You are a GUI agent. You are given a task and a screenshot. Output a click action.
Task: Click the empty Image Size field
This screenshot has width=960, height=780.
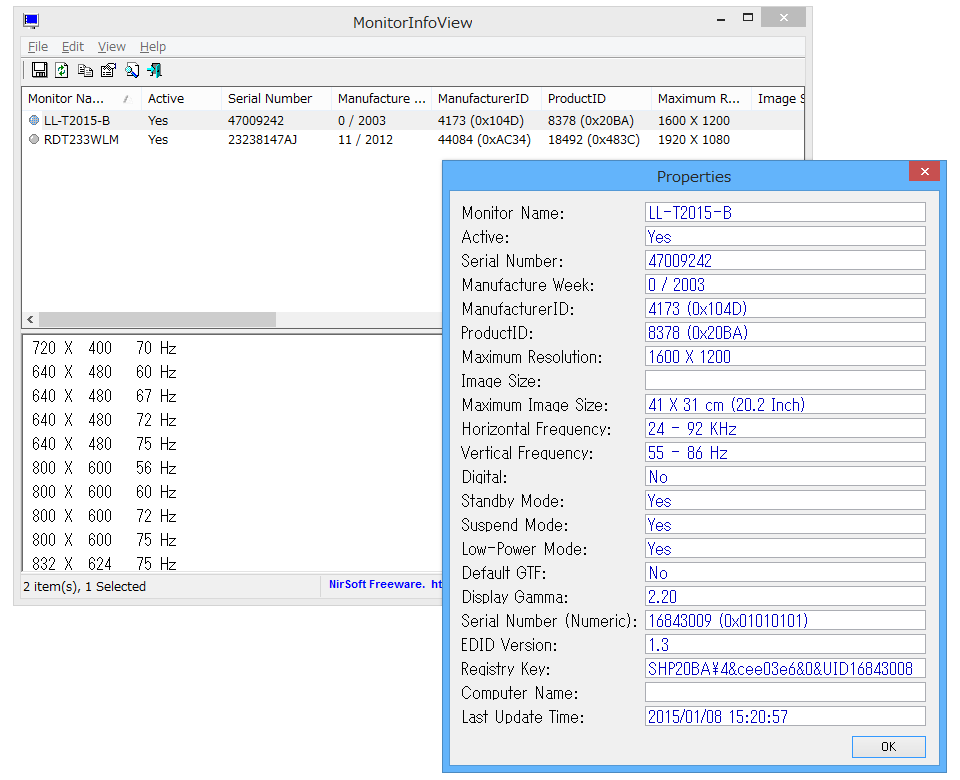point(785,380)
